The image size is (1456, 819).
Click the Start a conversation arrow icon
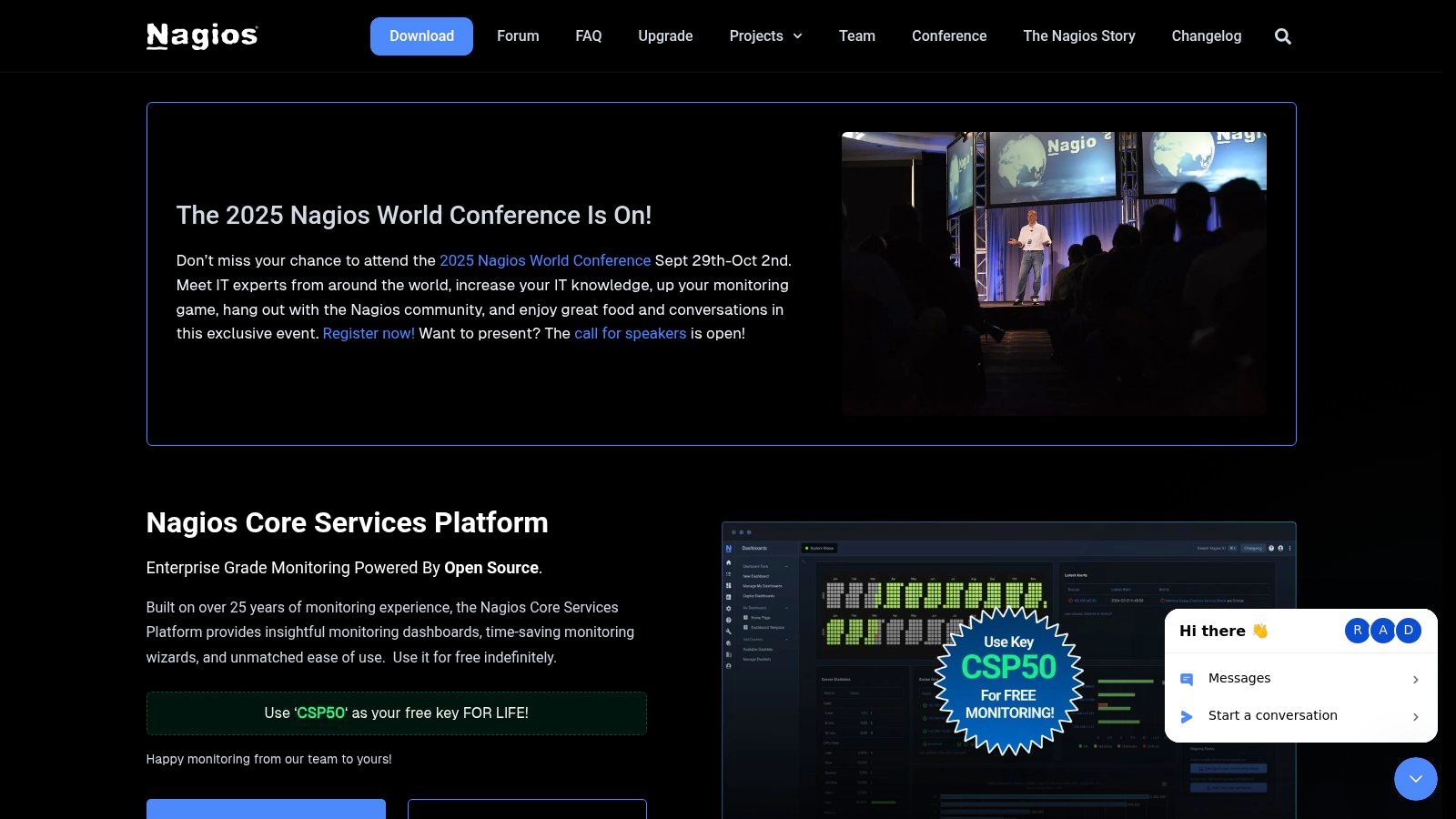[x=1187, y=716]
